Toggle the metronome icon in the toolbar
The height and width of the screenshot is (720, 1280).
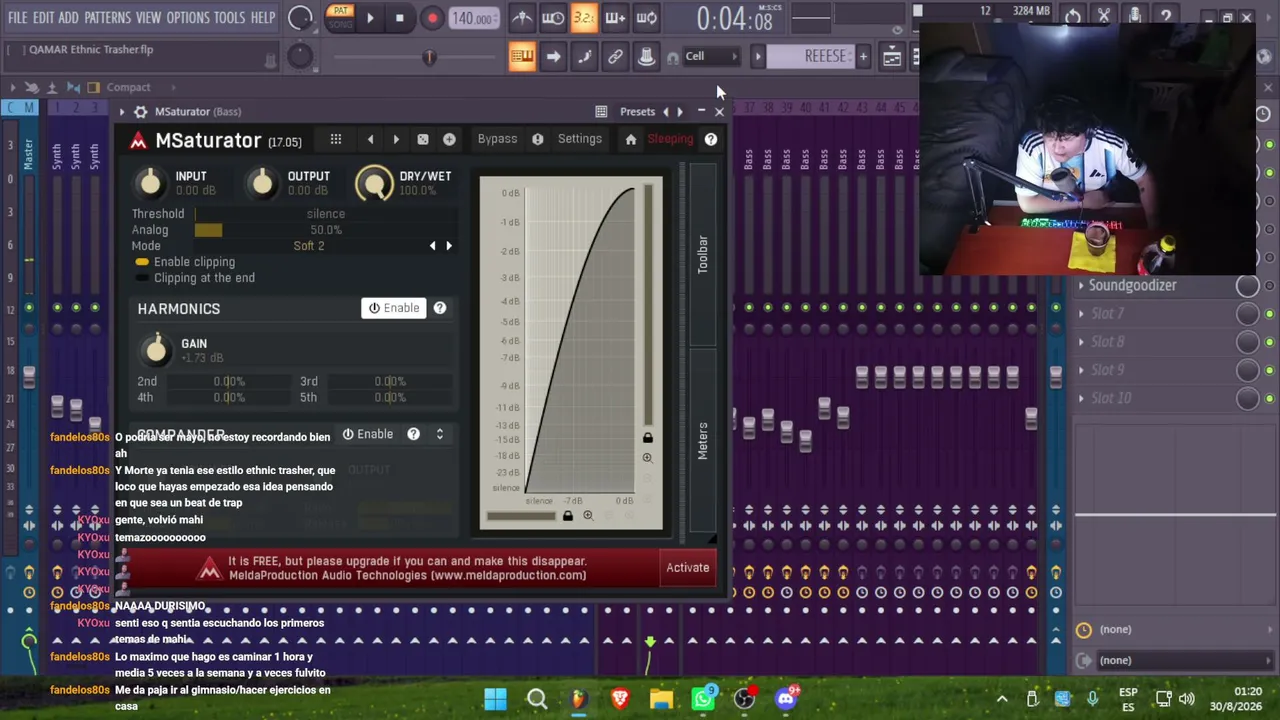tap(522, 17)
